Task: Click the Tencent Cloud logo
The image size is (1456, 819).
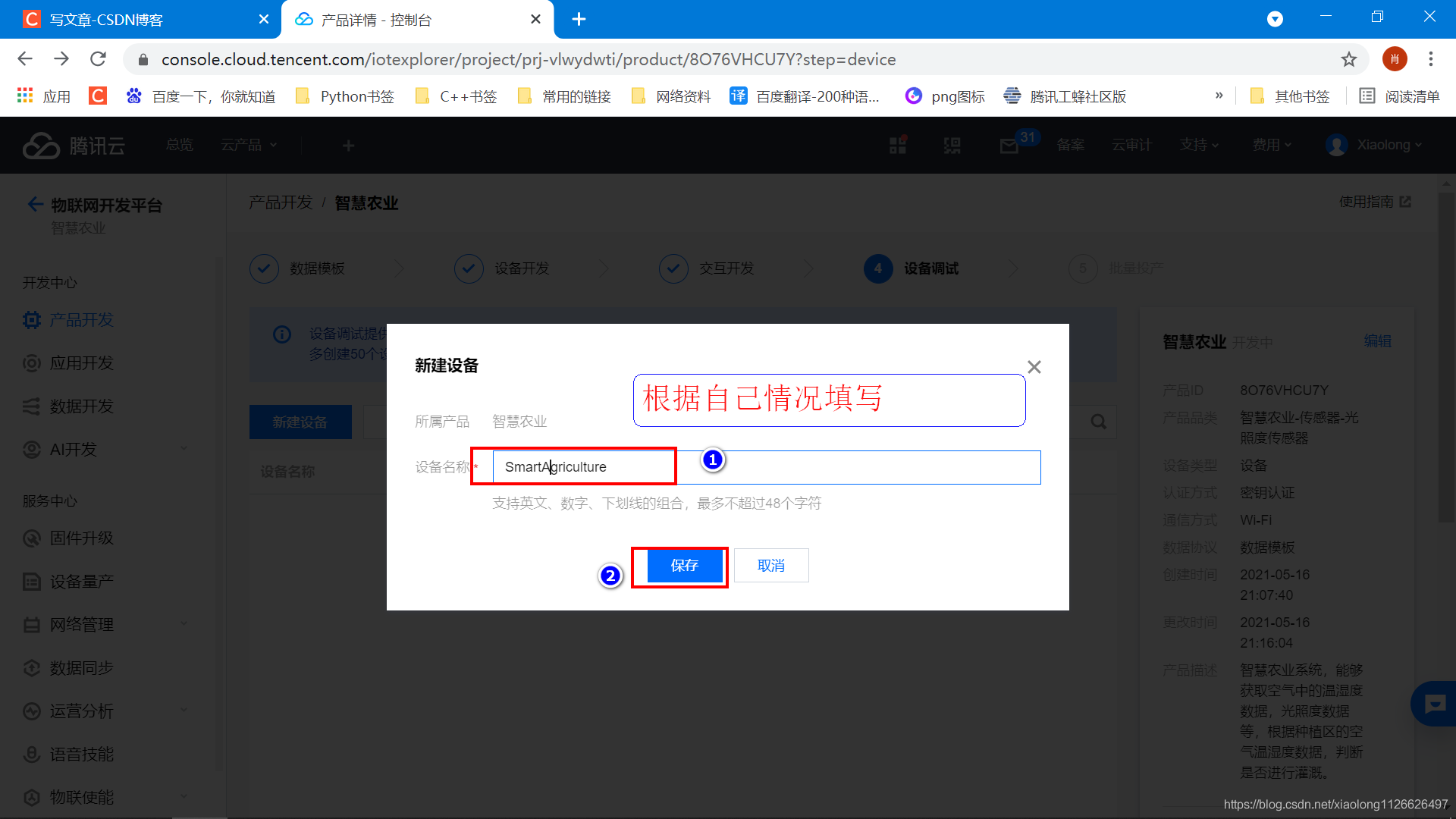Action: pos(74,145)
